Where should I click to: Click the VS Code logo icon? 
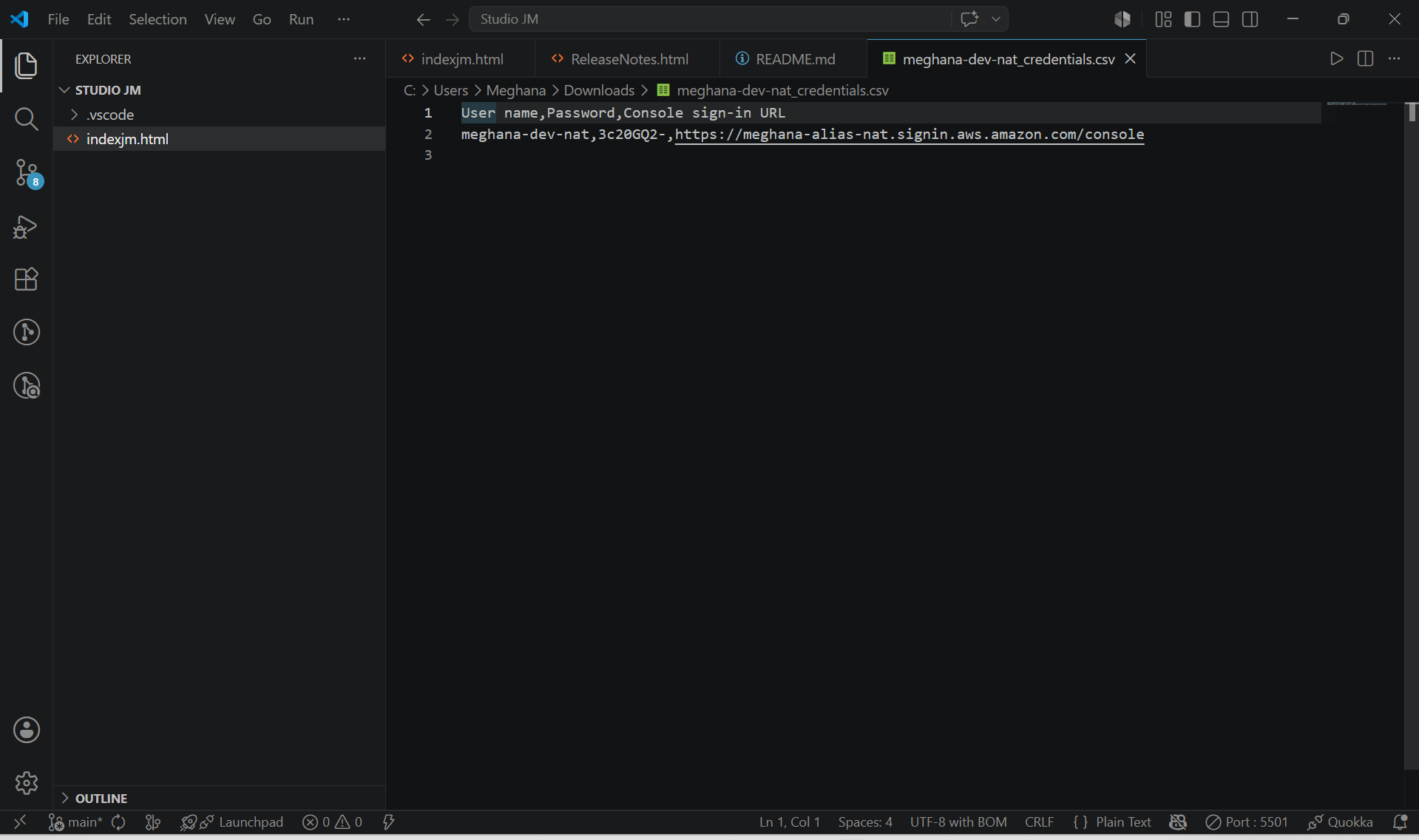(20, 18)
